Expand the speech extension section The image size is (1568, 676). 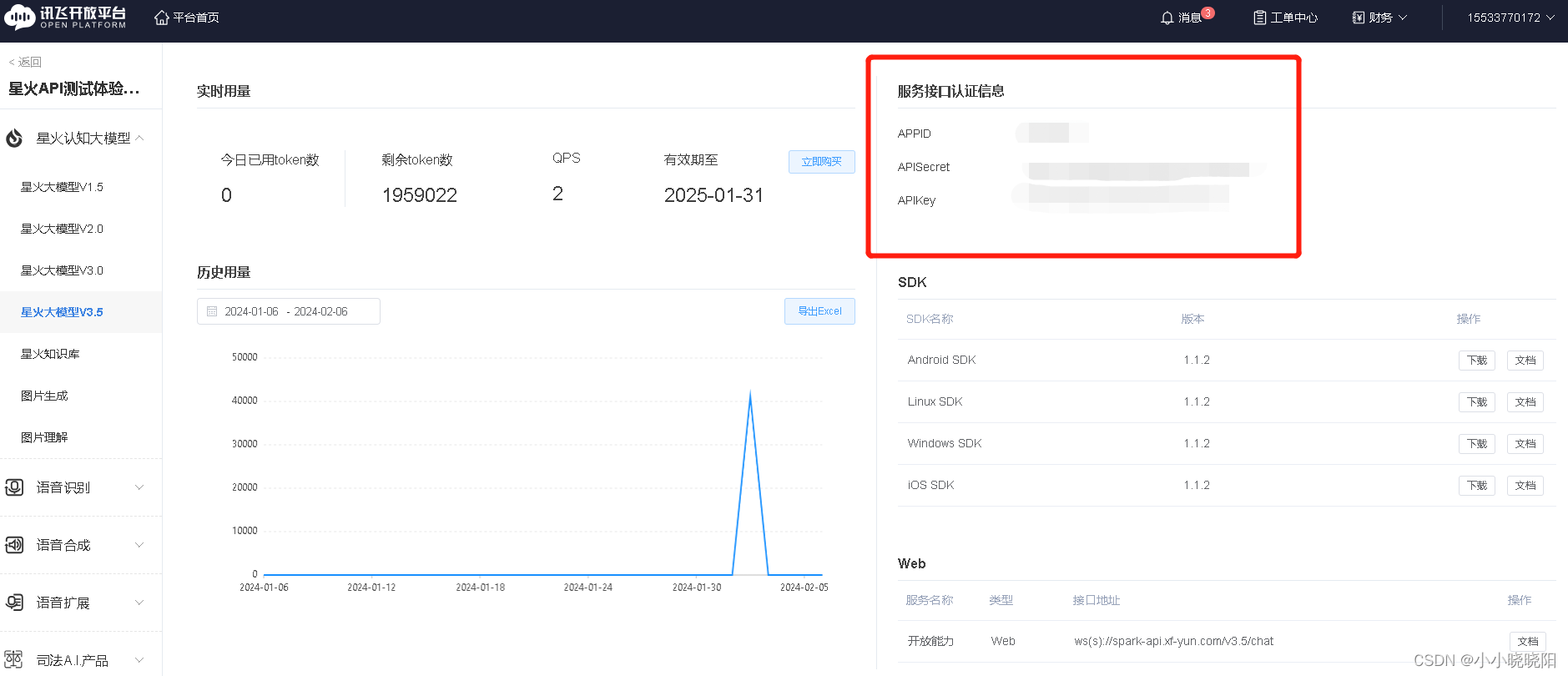click(139, 603)
